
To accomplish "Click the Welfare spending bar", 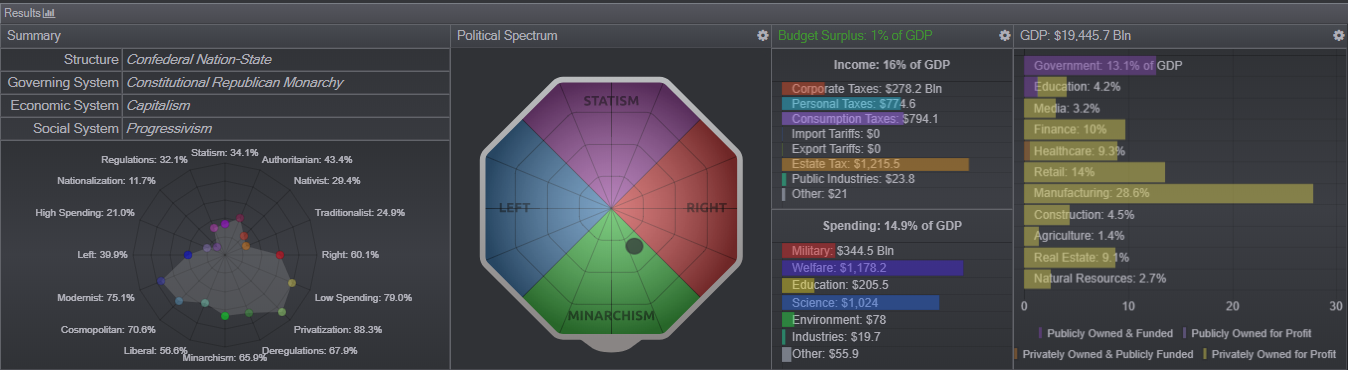I will tap(872, 268).
